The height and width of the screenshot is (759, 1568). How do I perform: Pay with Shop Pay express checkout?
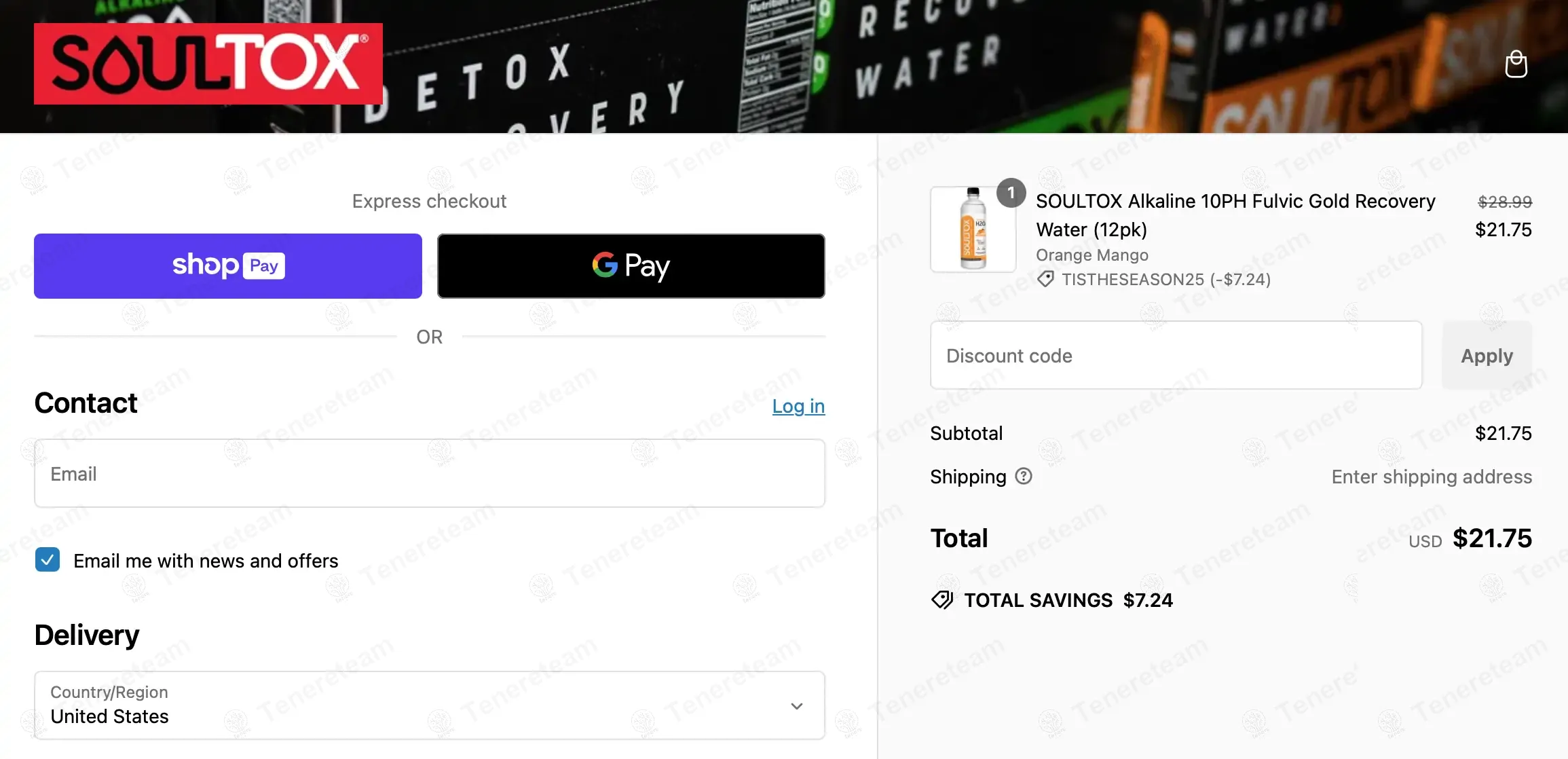[228, 266]
